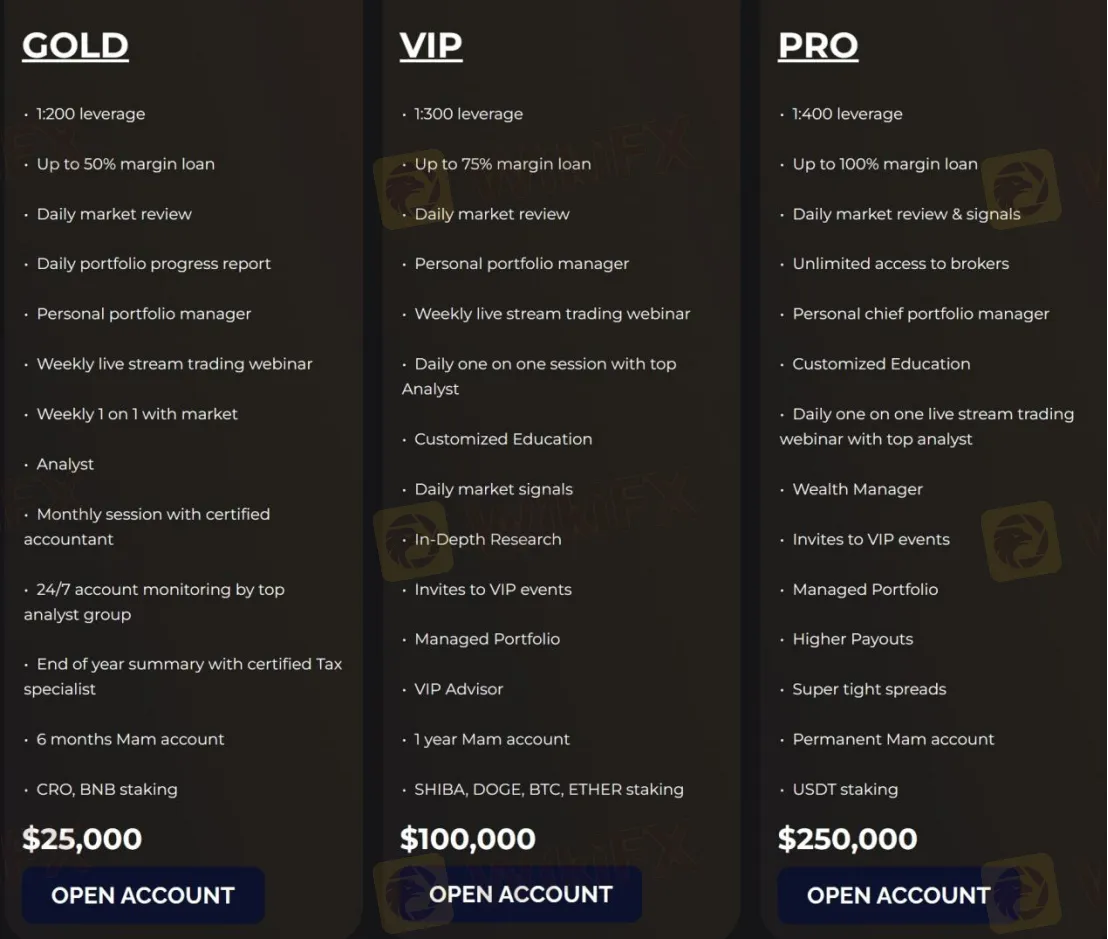Select the $100,000 price text
This screenshot has width=1108, height=939.
point(468,839)
